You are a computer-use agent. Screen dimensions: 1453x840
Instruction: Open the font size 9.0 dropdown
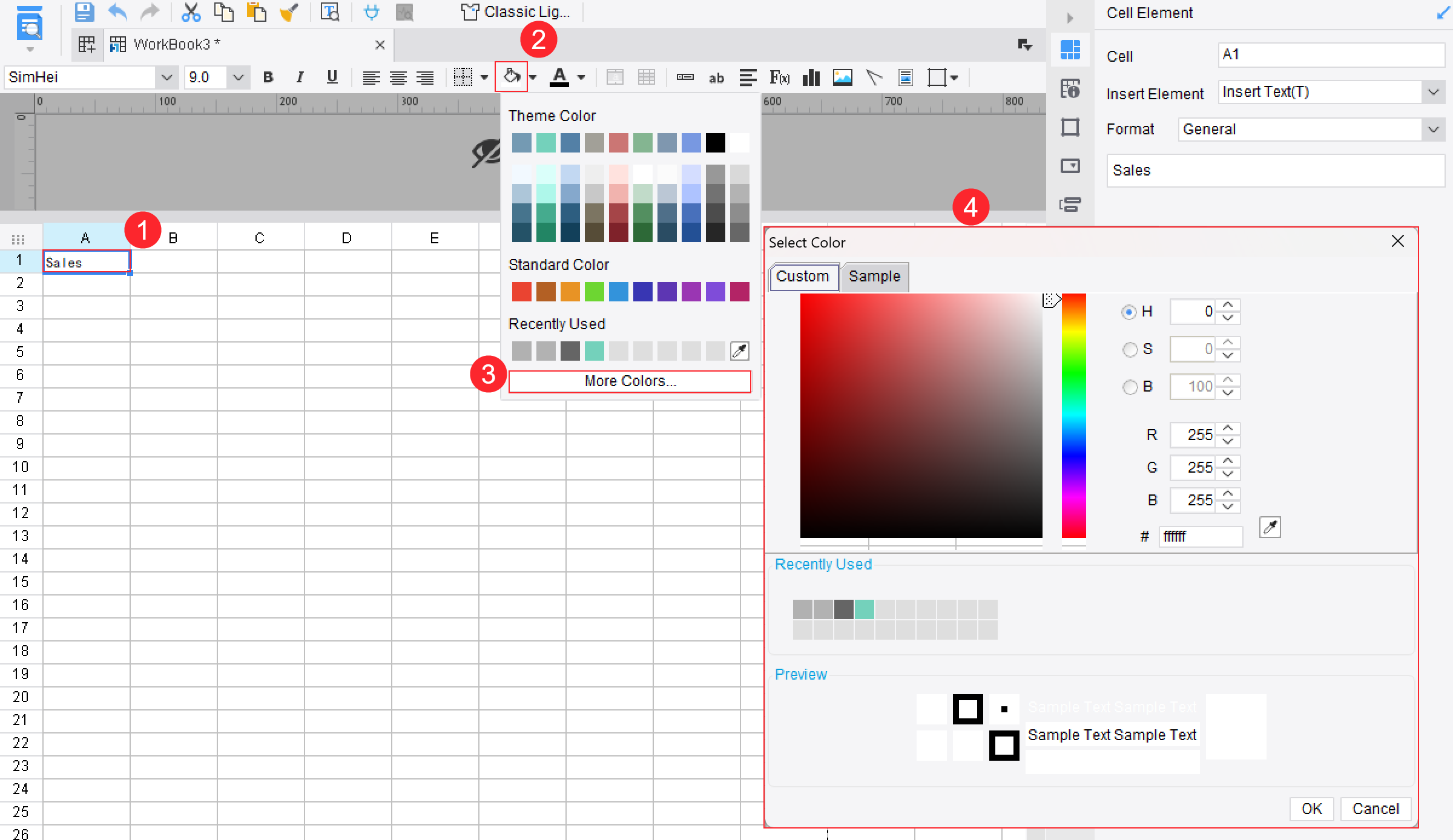tap(239, 77)
